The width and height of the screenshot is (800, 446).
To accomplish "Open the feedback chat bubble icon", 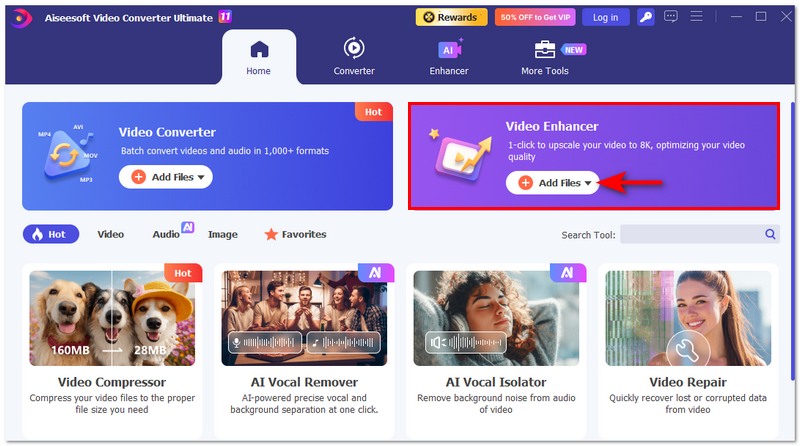I will pyautogui.click(x=670, y=17).
